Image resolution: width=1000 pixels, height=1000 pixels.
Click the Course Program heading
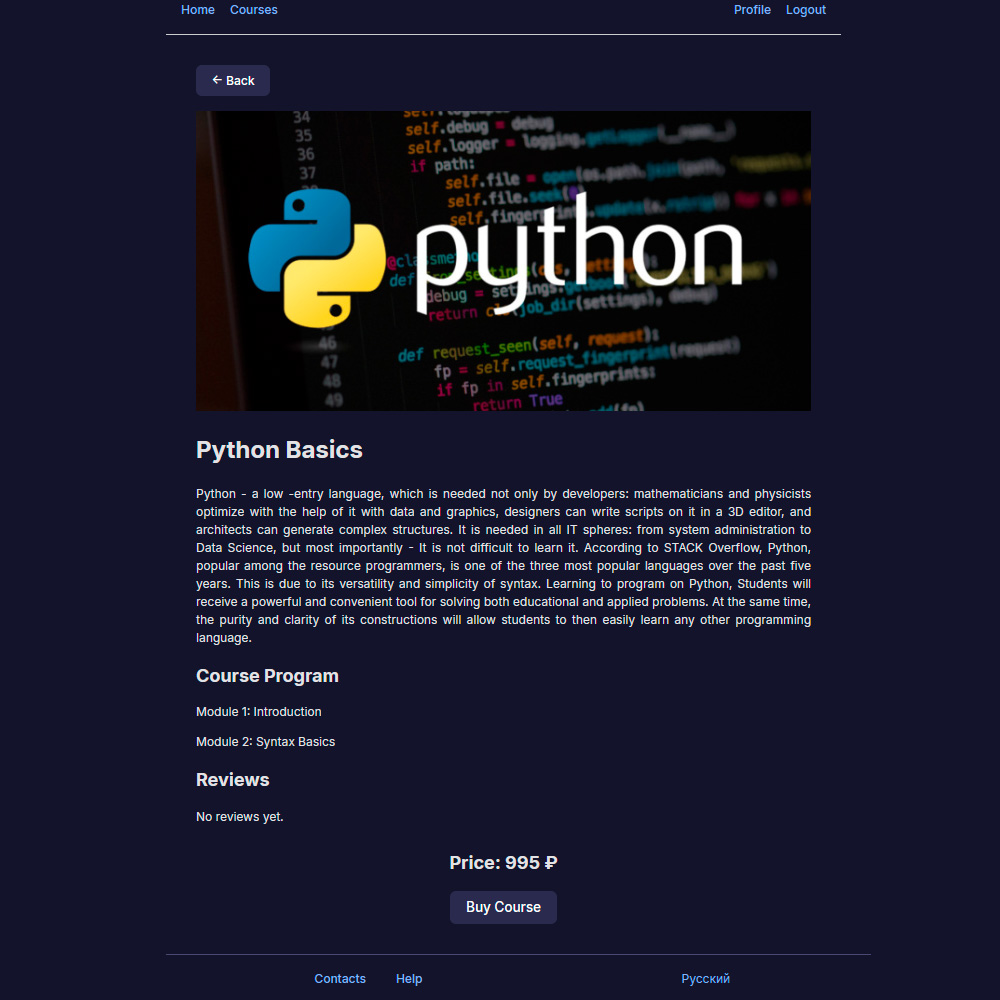point(267,676)
